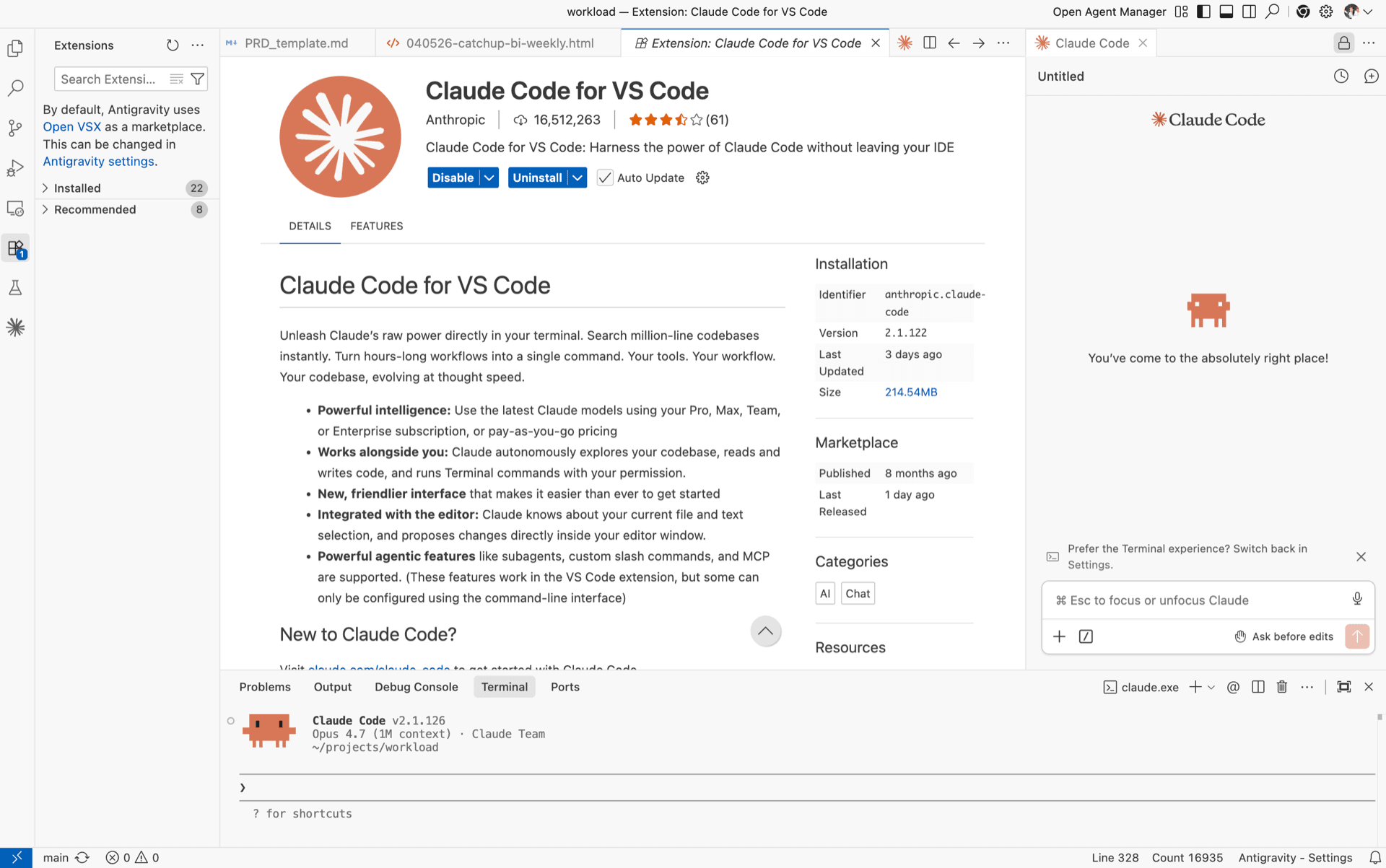Open Antigravity settings link
This screenshot has width=1386, height=868.
[x=98, y=162]
